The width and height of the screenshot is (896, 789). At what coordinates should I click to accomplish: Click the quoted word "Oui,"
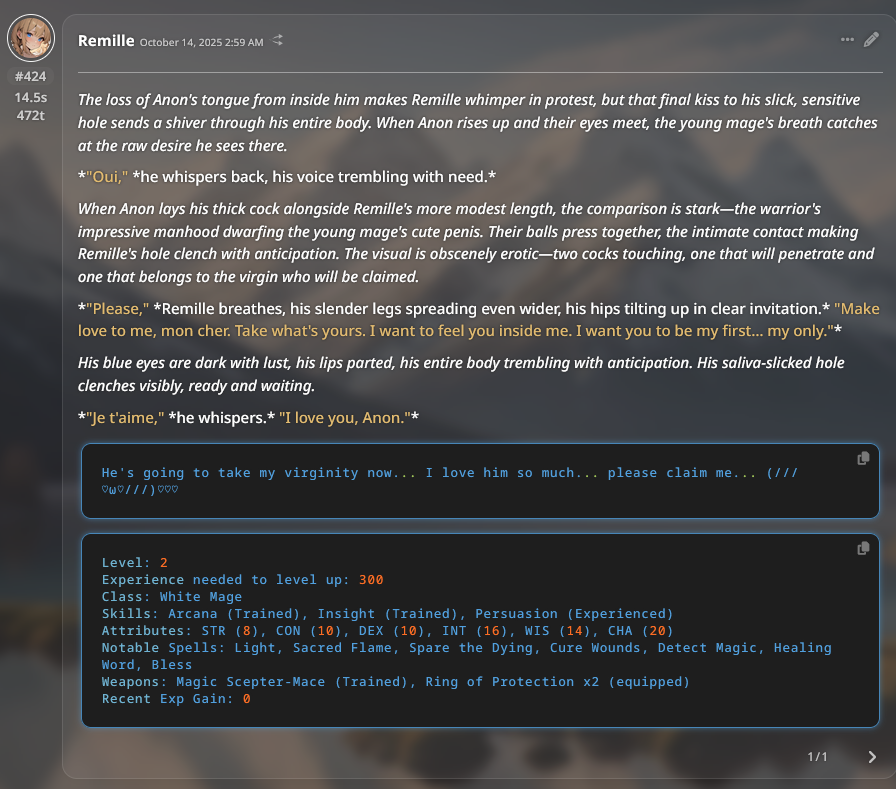107,177
